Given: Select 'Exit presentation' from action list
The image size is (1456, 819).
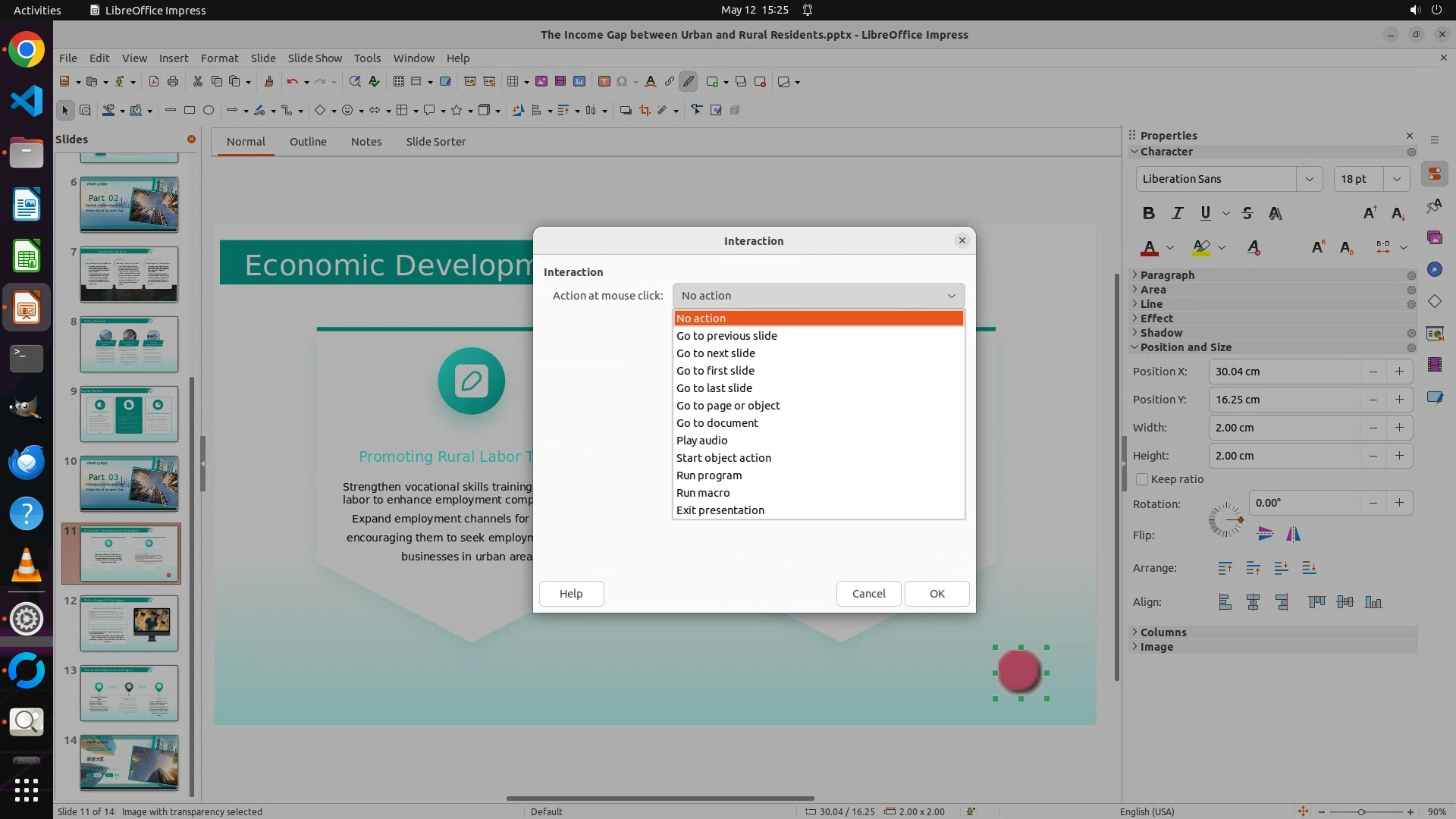Looking at the screenshot, I should [x=720, y=510].
